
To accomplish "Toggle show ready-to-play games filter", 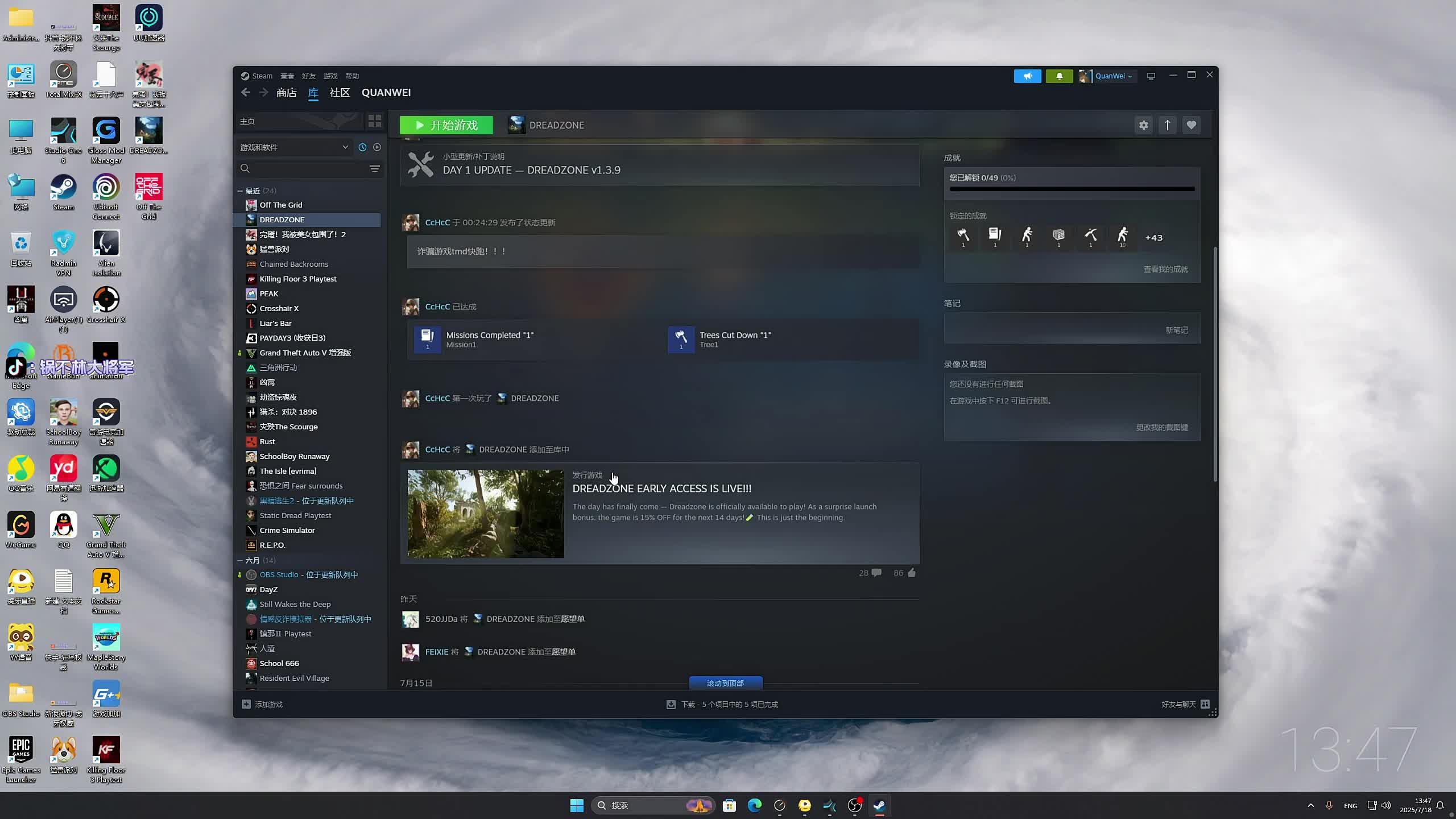I will pyautogui.click(x=377, y=147).
